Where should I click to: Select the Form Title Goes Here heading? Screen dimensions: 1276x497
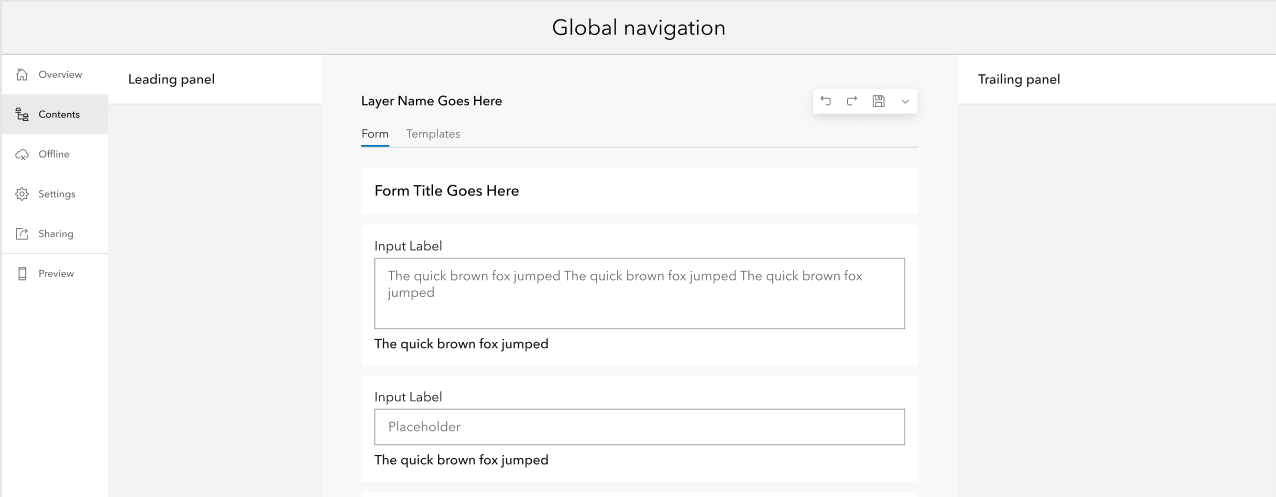(447, 191)
